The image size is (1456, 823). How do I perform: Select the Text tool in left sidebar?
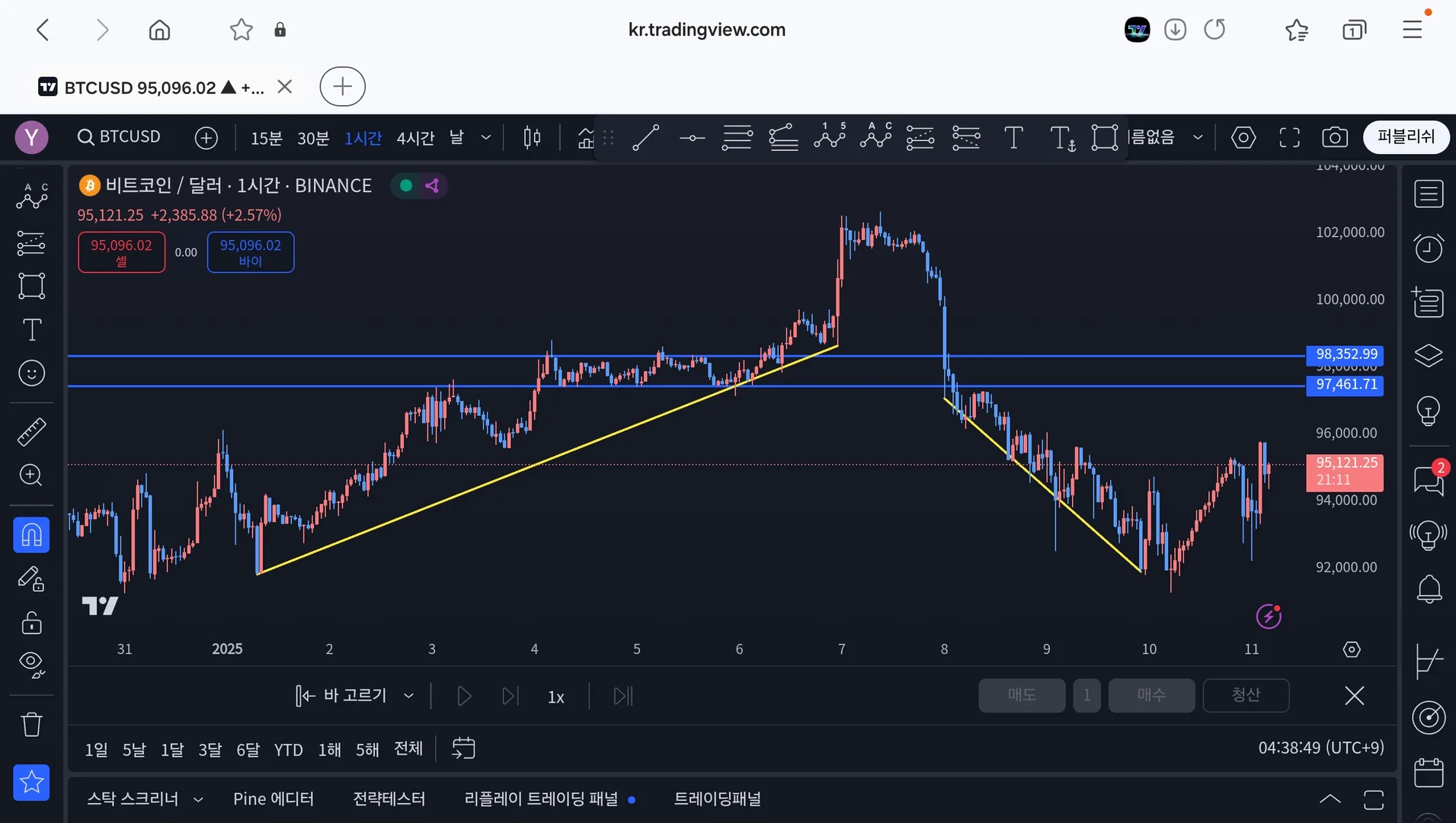tap(31, 330)
